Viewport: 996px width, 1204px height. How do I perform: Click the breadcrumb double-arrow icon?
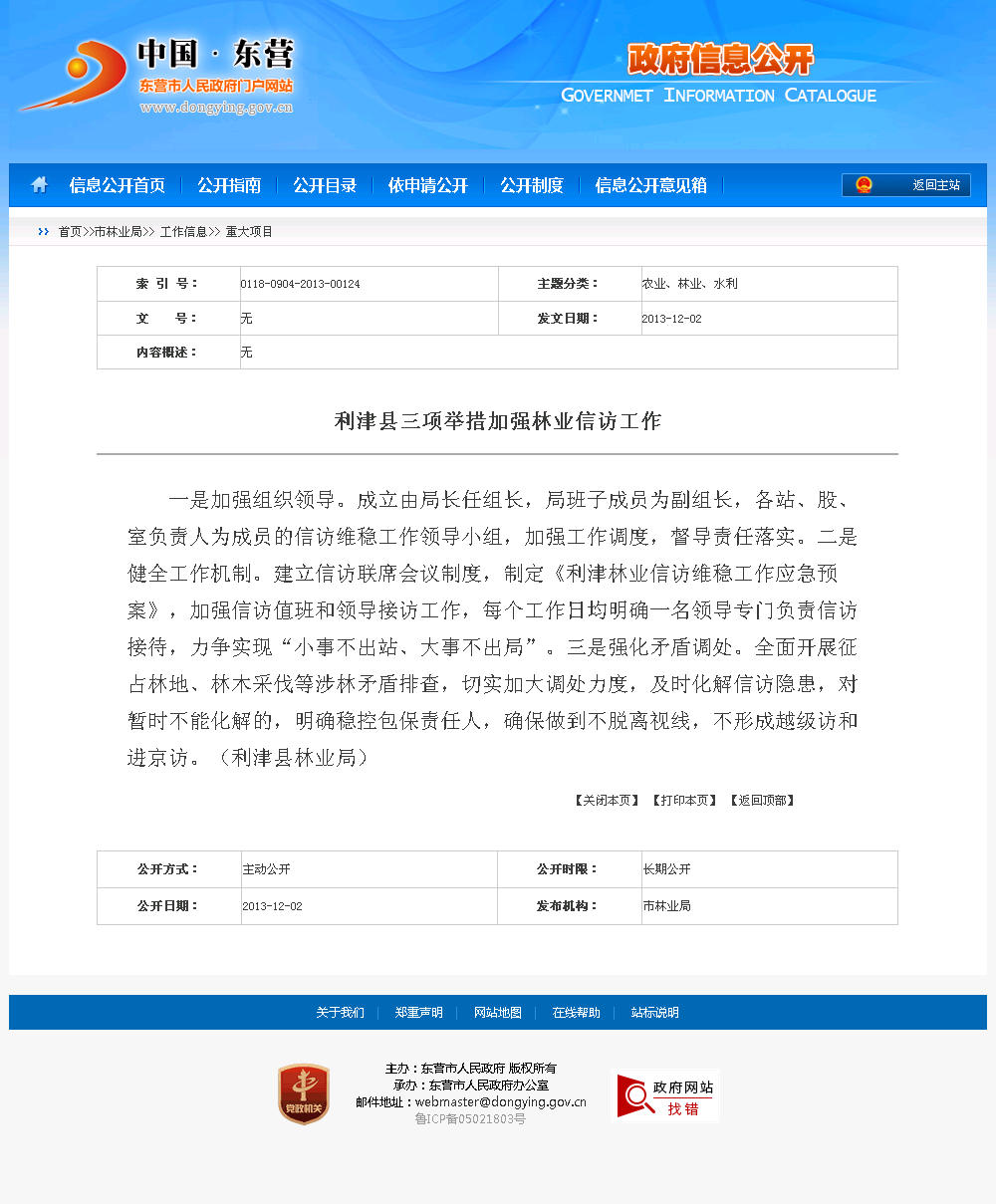pyautogui.click(x=43, y=232)
